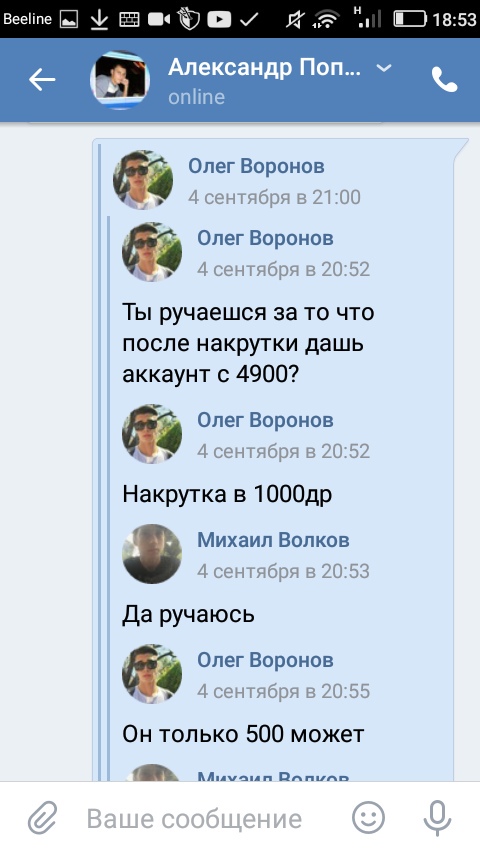The height and width of the screenshot is (854, 480).
Task: Select the message 'Накрутка в 1000др'
Action: (227, 494)
